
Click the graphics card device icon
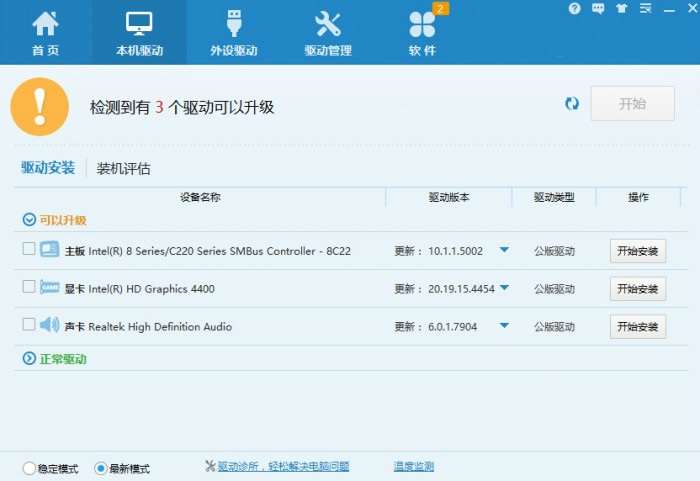click(x=50, y=287)
